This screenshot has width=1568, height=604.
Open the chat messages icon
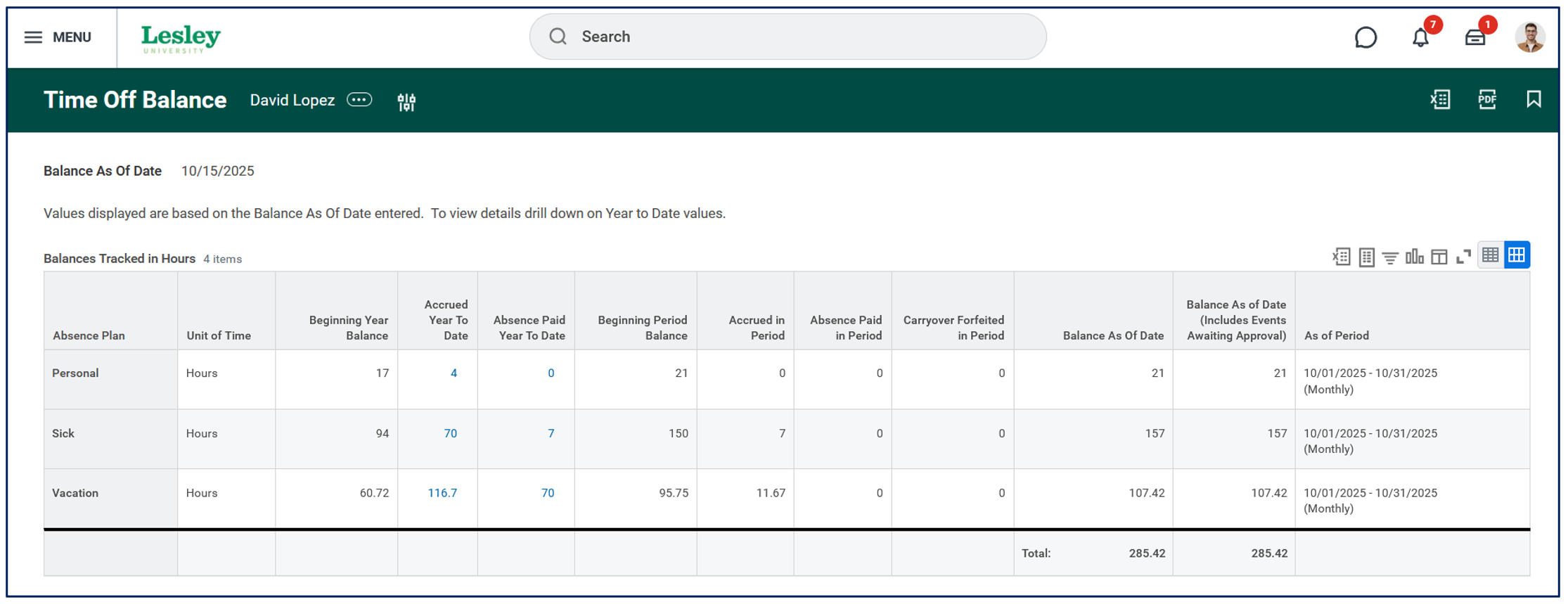1365,37
